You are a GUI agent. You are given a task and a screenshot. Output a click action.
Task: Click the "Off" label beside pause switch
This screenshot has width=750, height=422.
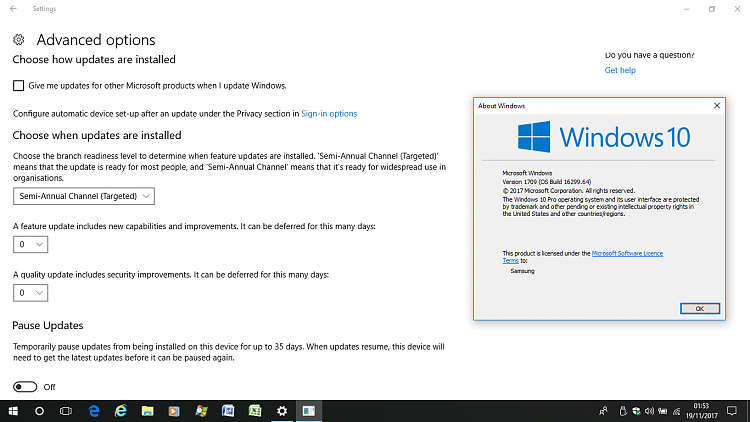tap(49, 387)
